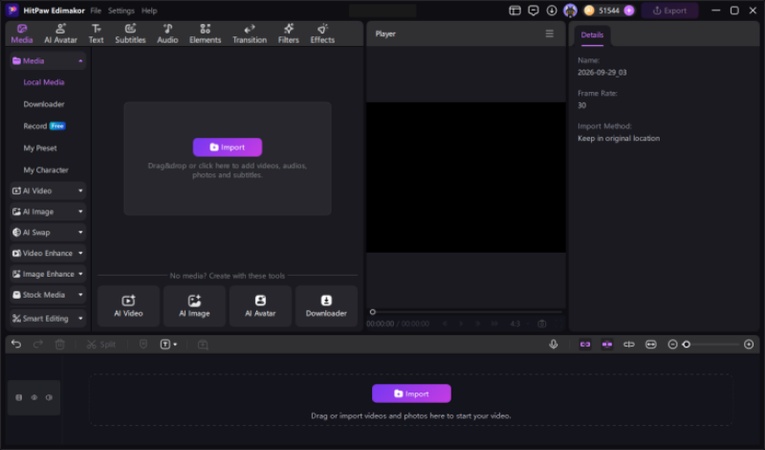Expand the AI Video section
This screenshot has height=450, width=765.
click(x=48, y=191)
